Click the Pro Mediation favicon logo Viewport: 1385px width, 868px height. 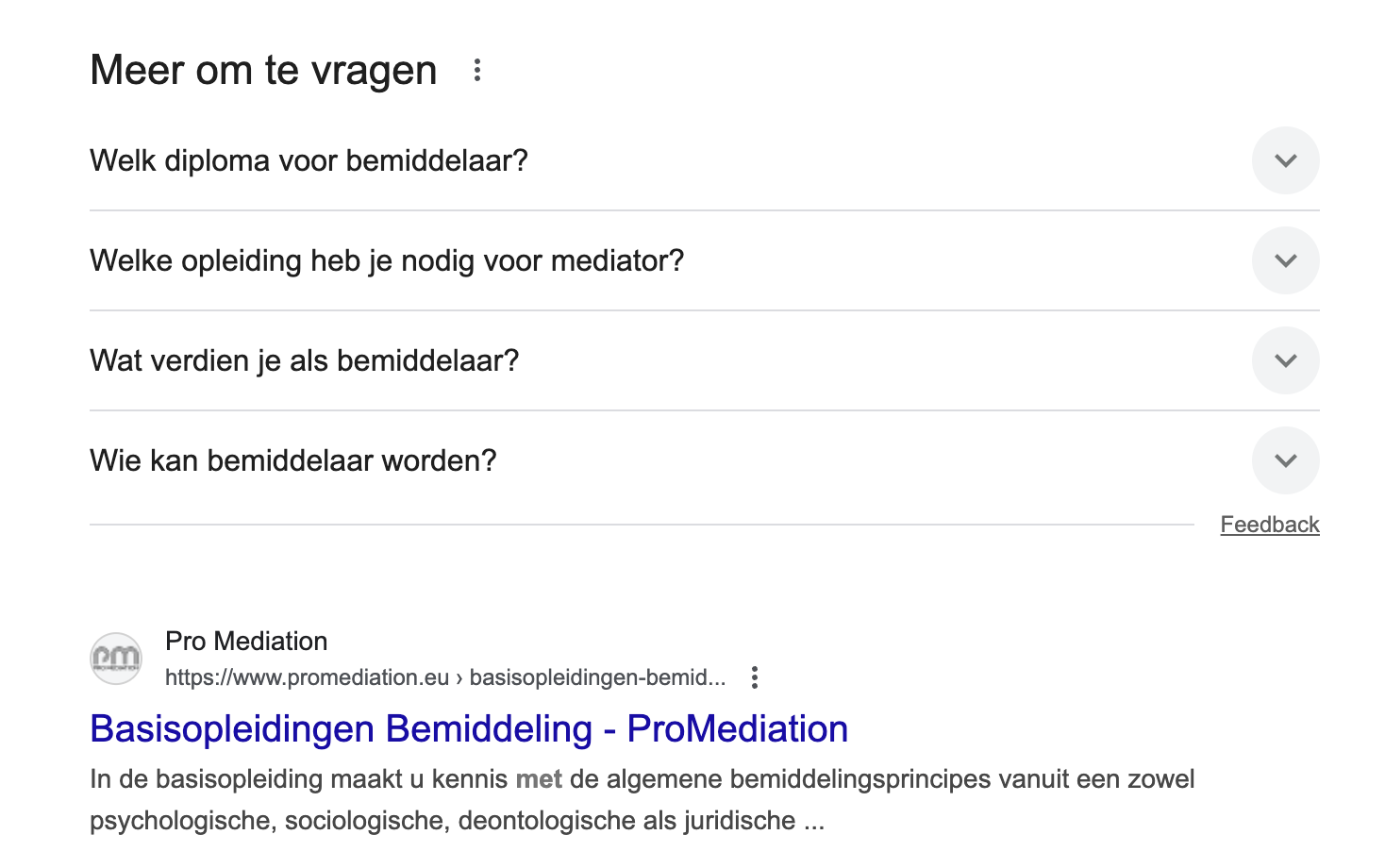pos(115,658)
